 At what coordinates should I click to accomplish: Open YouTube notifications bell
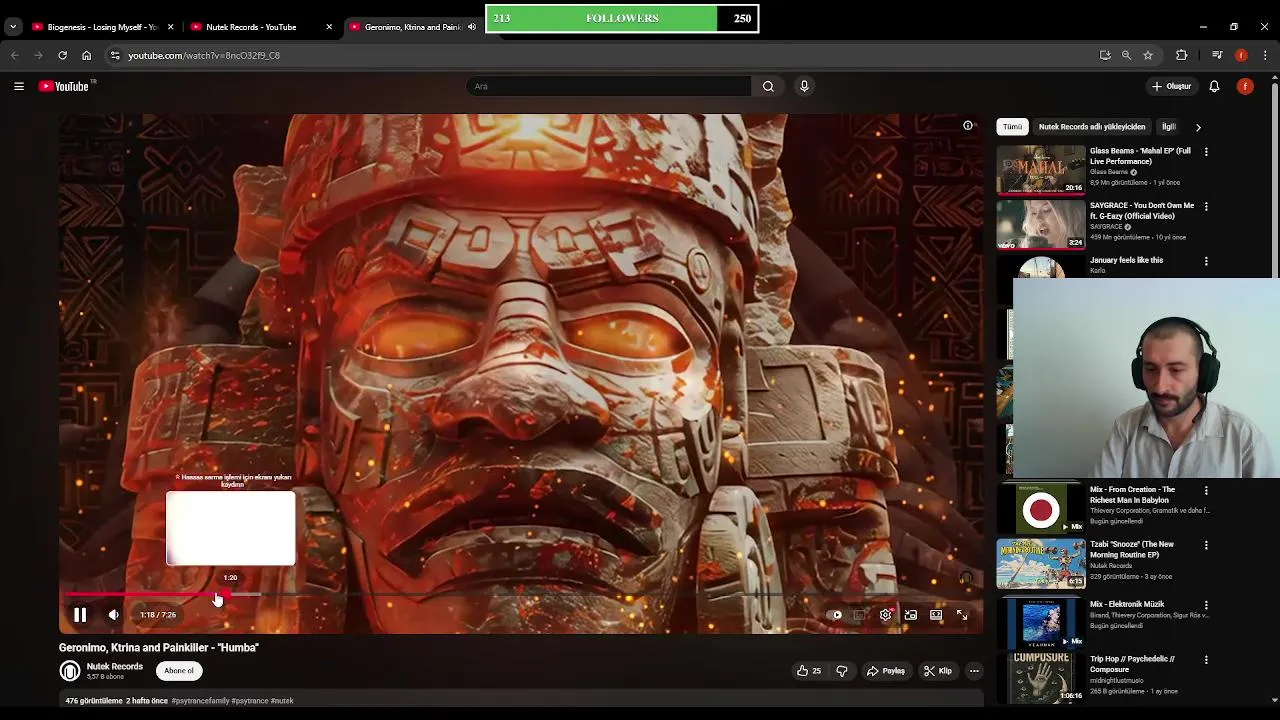click(x=1214, y=86)
